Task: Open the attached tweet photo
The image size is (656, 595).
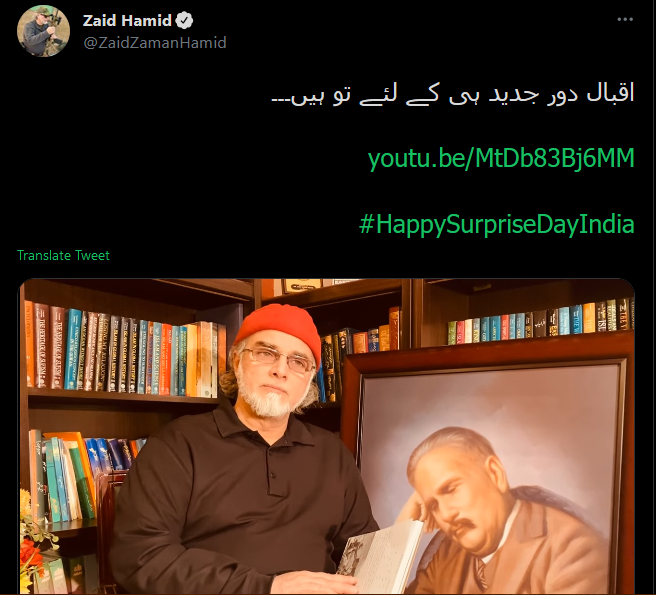Action: (327, 436)
